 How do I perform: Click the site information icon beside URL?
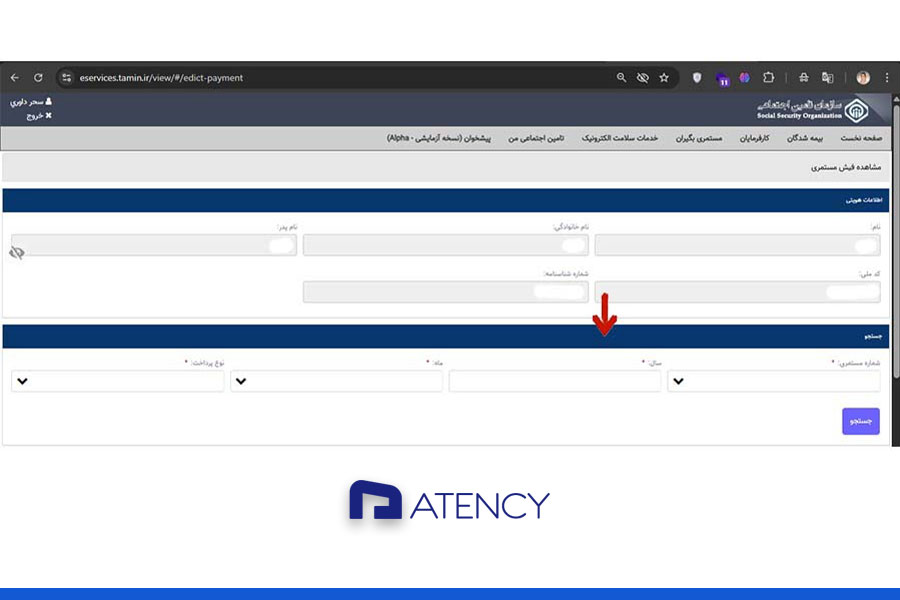tap(66, 77)
